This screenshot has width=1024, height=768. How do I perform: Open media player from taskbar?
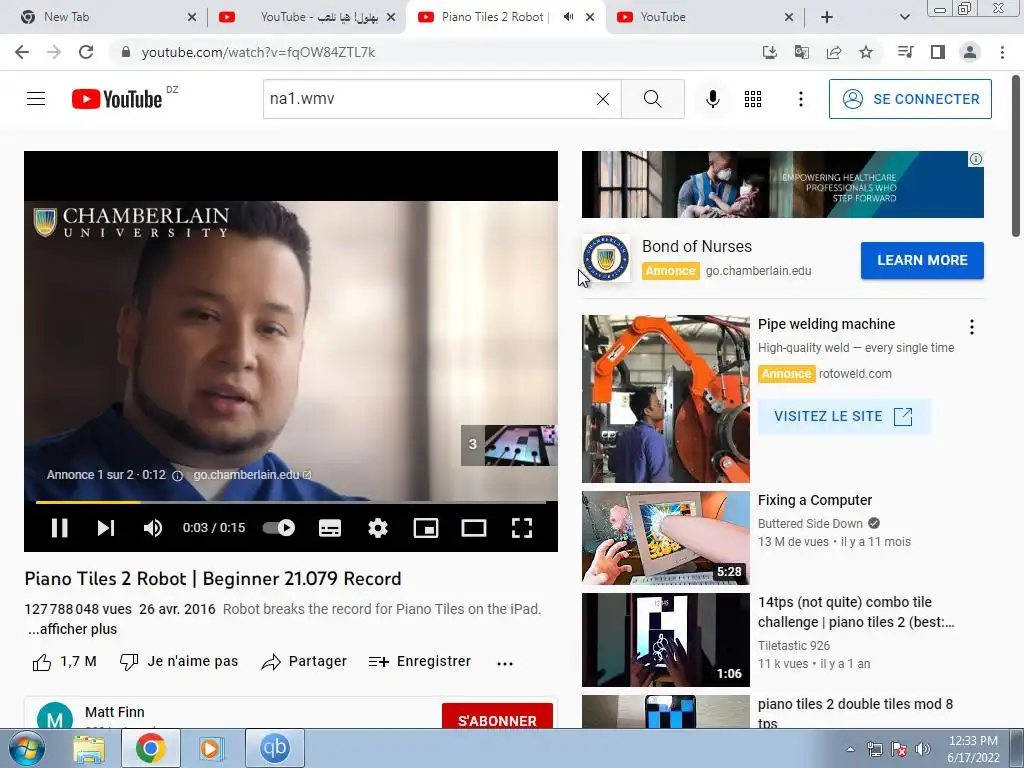click(x=211, y=748)
